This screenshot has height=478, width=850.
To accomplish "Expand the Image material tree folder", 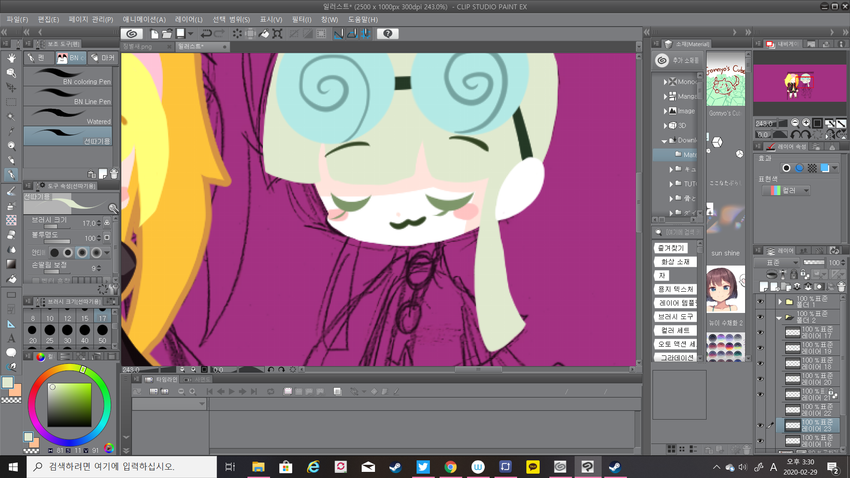I will coord(666,111).
